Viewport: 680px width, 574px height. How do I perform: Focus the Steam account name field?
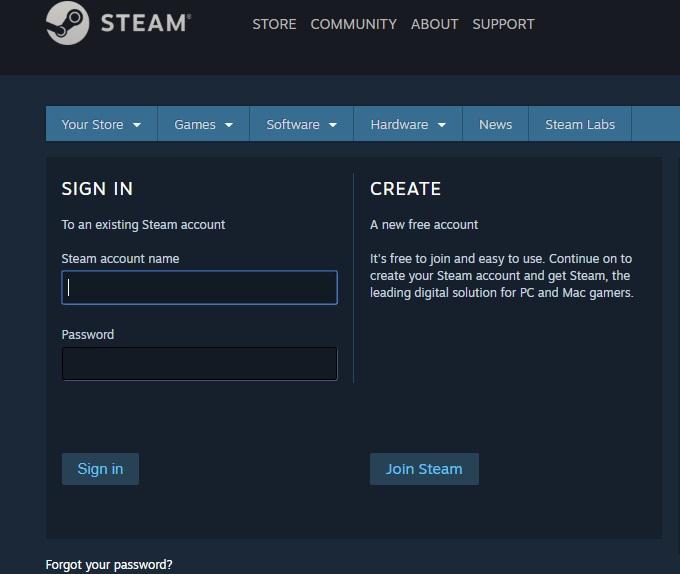(199, 288)
